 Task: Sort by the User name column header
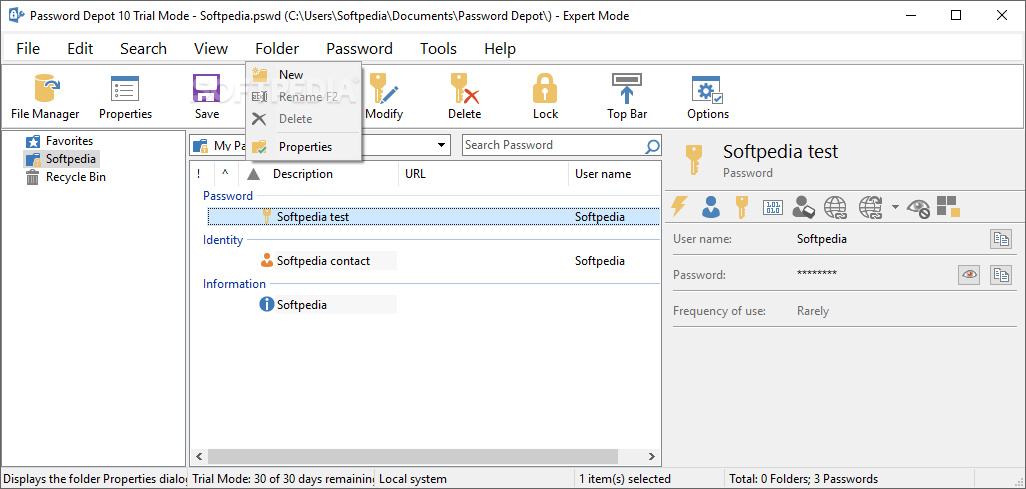click(x=603, y=173)
